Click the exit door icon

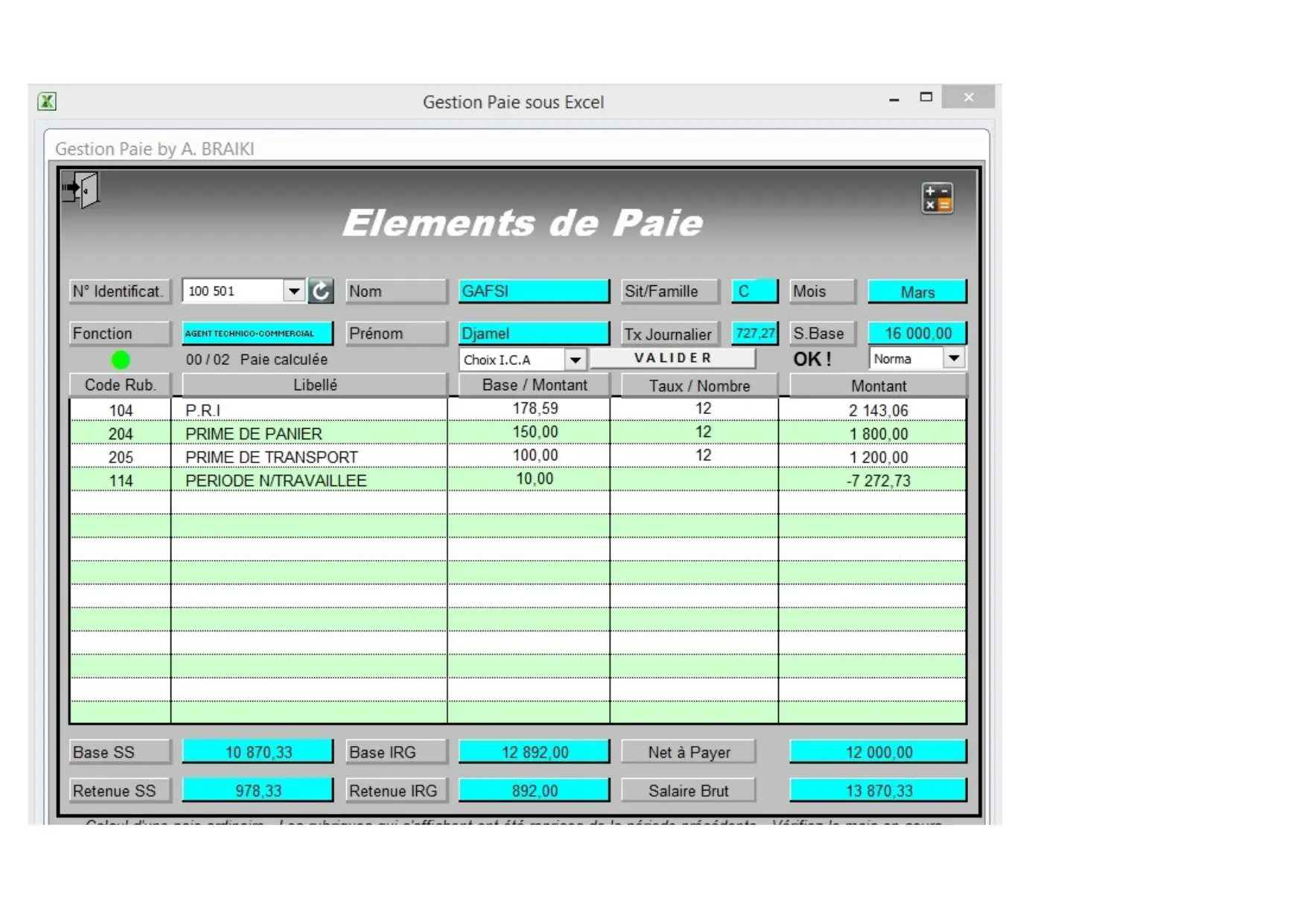(x=81, y=190)
